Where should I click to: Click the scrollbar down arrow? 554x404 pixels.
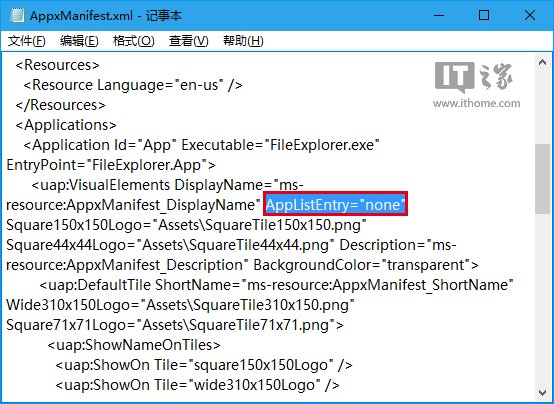[542, 392]
